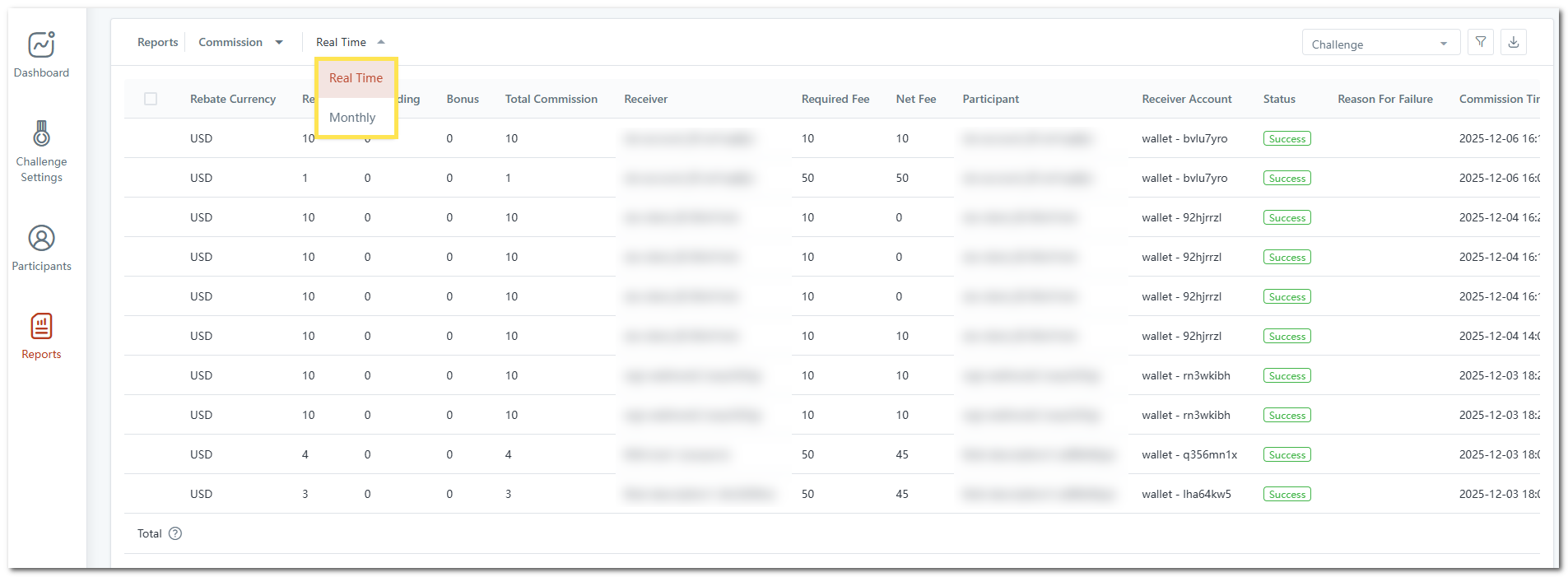Click the Status column header
Image resolution: width=1568 pixels, height=577 pixels.
(x=1278, y=99)
